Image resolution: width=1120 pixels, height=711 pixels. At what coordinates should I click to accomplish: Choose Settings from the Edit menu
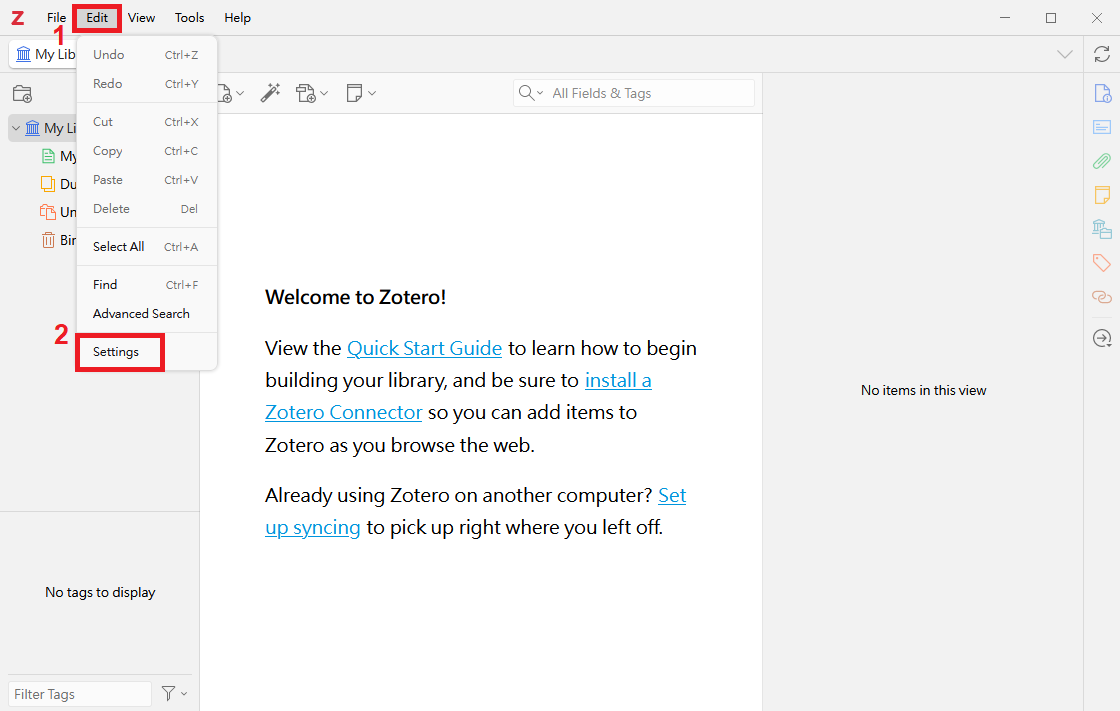coord(116,352)
